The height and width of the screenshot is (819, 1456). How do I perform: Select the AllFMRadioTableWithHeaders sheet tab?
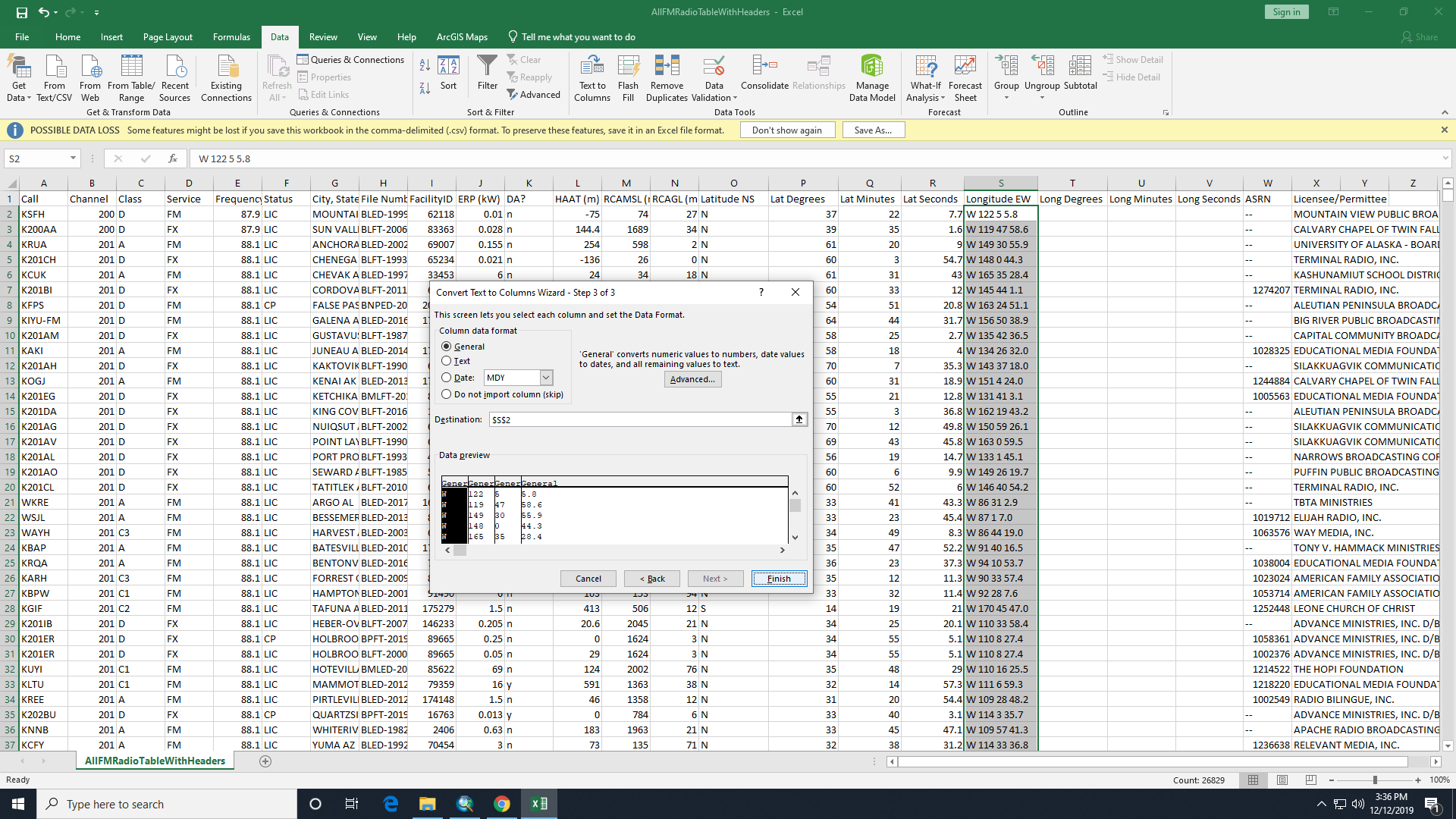click(155, 761)
